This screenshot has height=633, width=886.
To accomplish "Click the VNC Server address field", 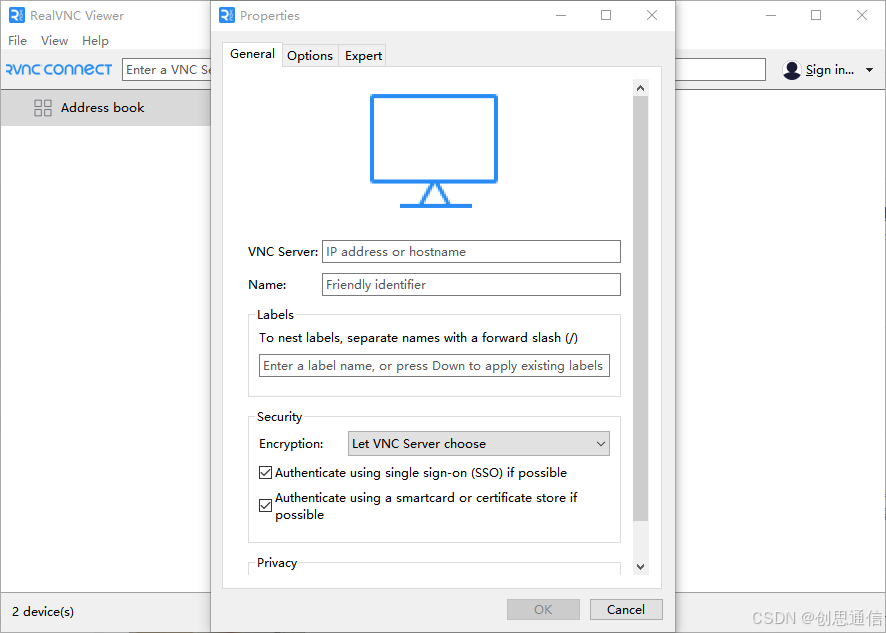I will pos(471,252).
